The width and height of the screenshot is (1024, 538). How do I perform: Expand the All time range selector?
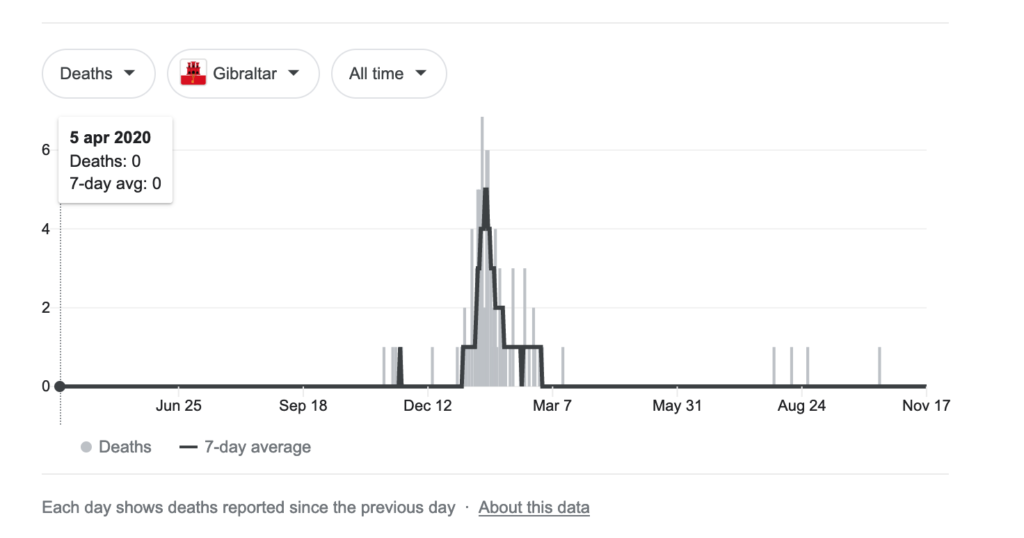point(388,74)
